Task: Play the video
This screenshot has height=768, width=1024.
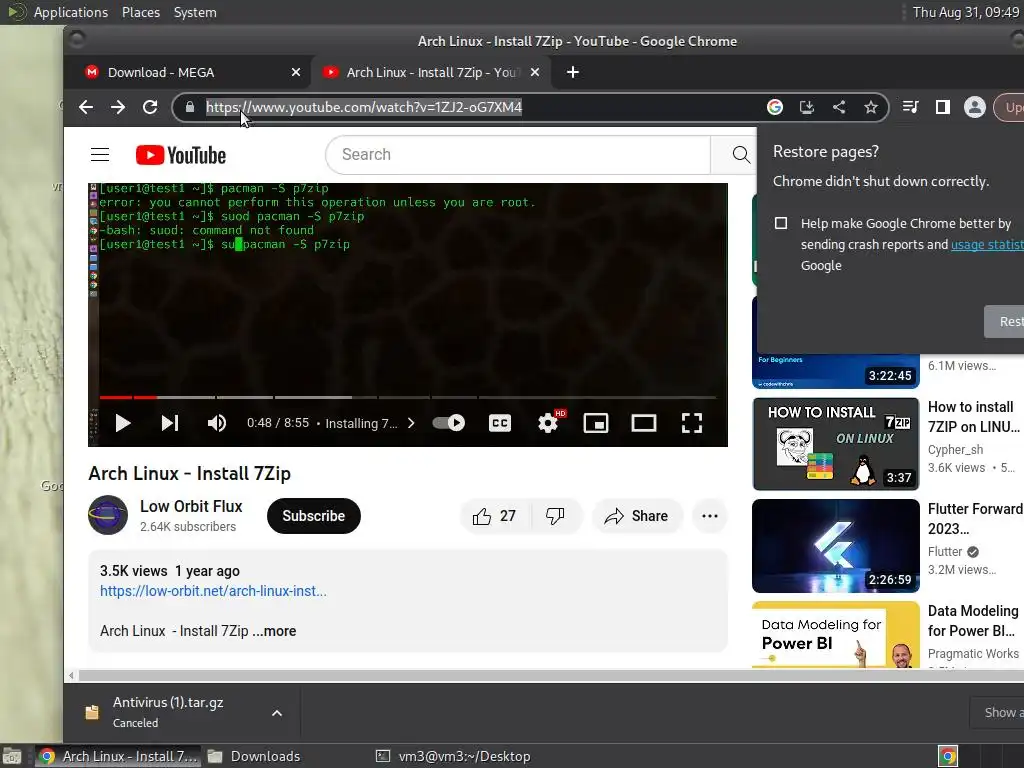Action: [x=122, y=423]
